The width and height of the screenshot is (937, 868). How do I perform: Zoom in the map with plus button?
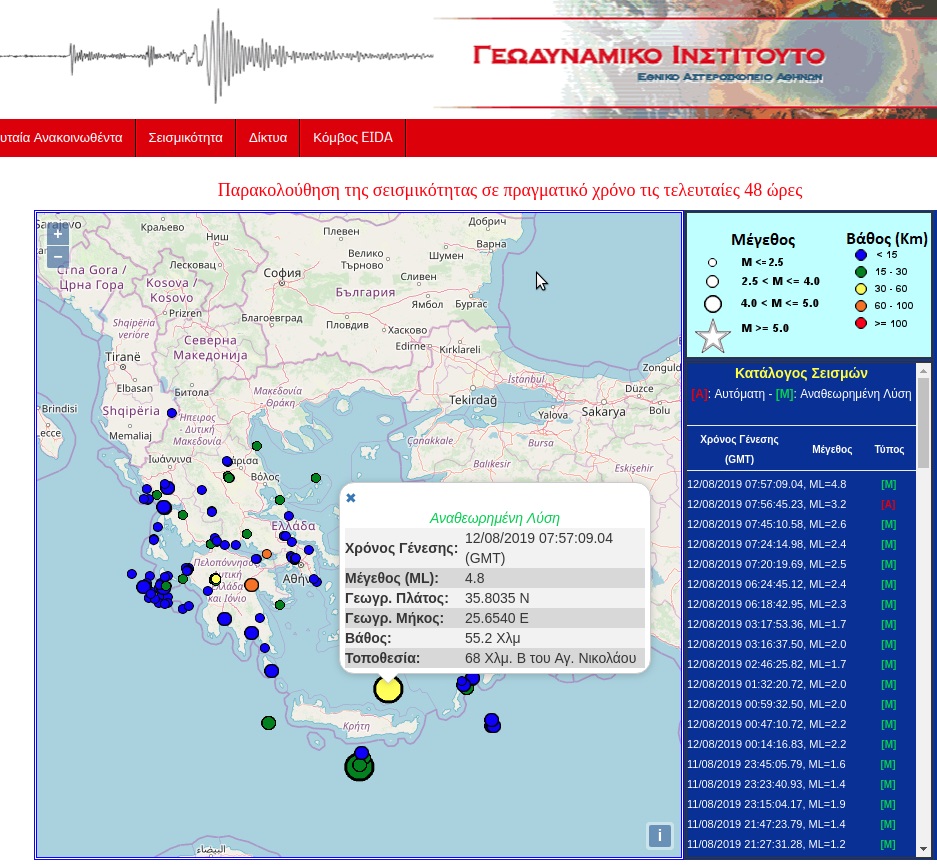click(57, 234)
